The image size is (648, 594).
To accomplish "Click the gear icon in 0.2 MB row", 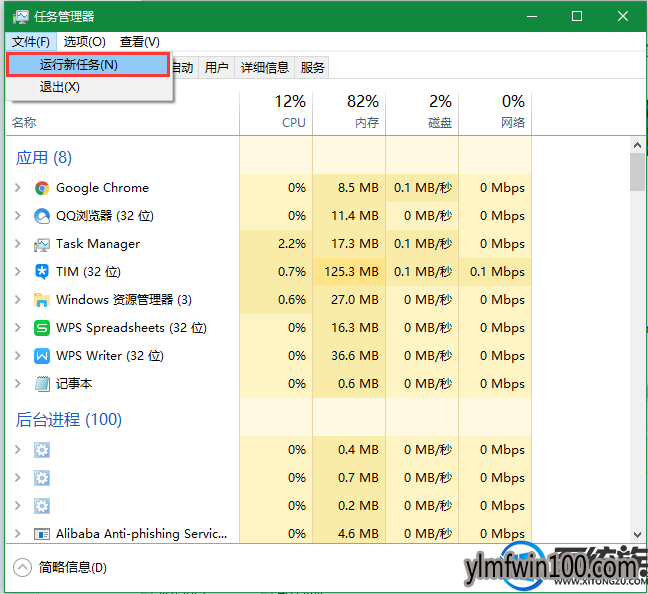I will 42,506.
